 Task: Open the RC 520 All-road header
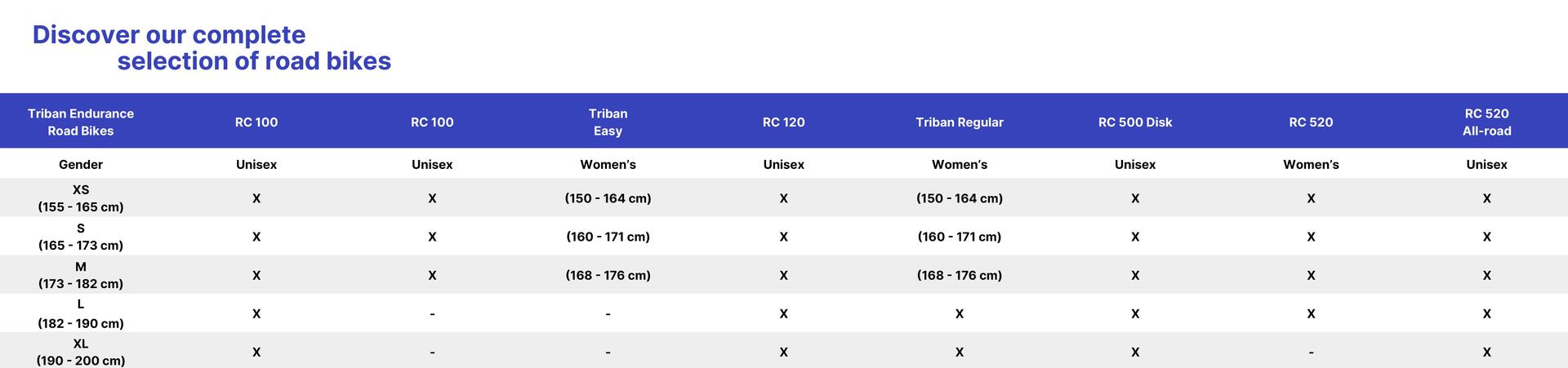1486,122
